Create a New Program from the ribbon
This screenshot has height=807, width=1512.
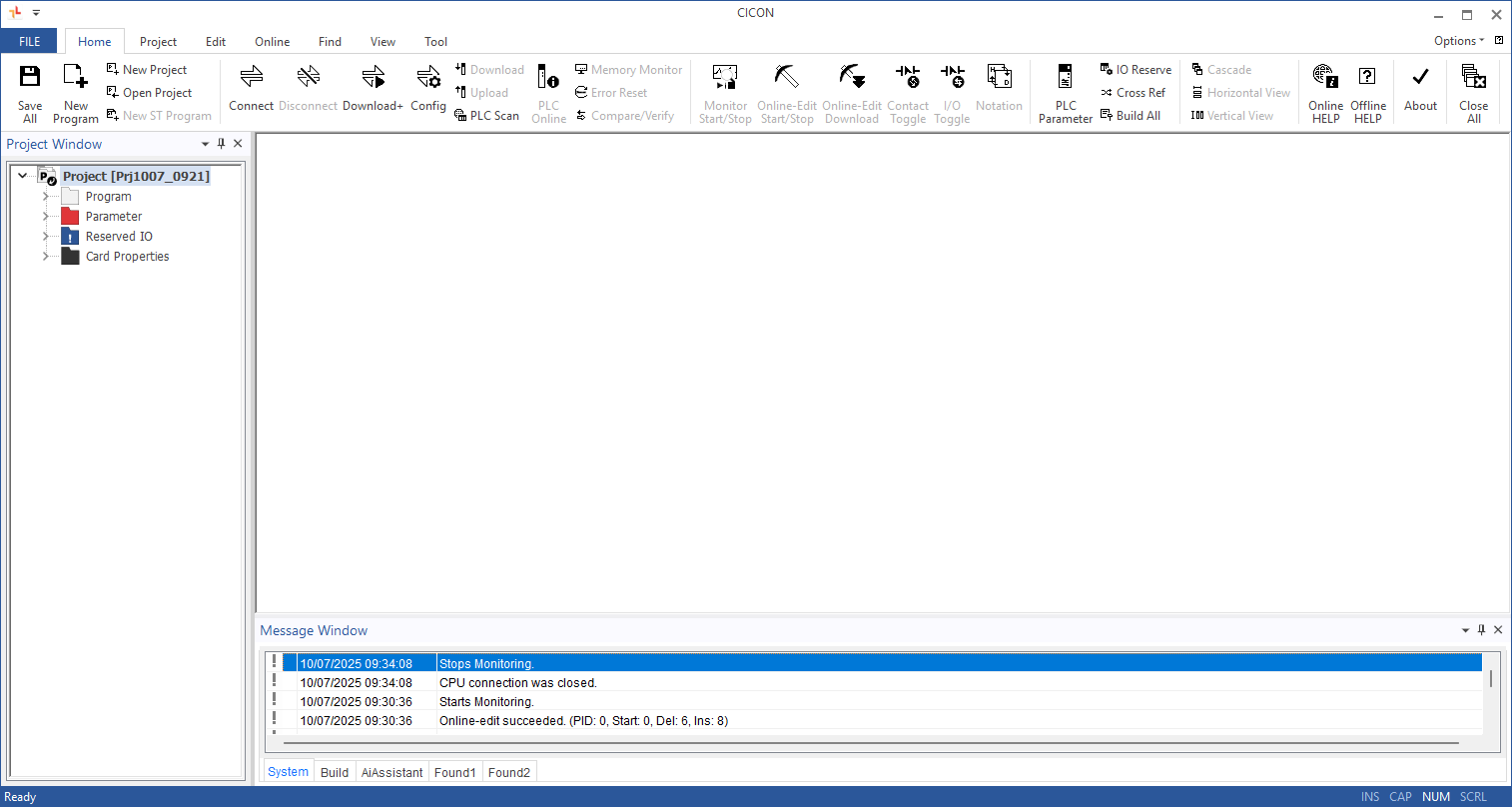point(76,78)
